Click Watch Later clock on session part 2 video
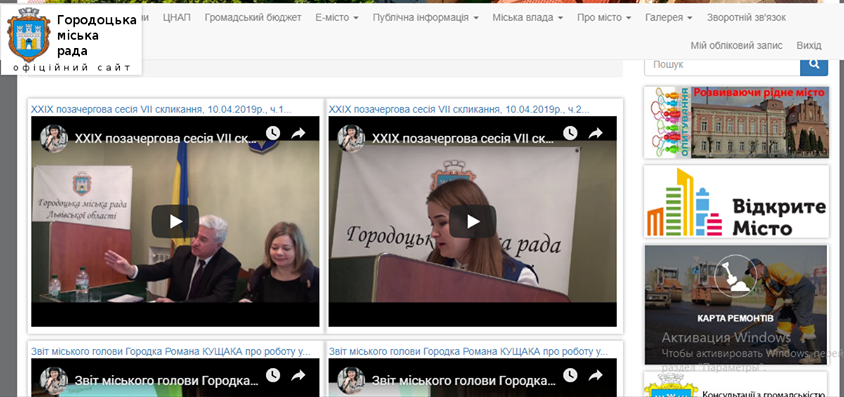Image resolution: width=844 pixels, height=397 pixels. pyautogui.click(x=571, y=133)
